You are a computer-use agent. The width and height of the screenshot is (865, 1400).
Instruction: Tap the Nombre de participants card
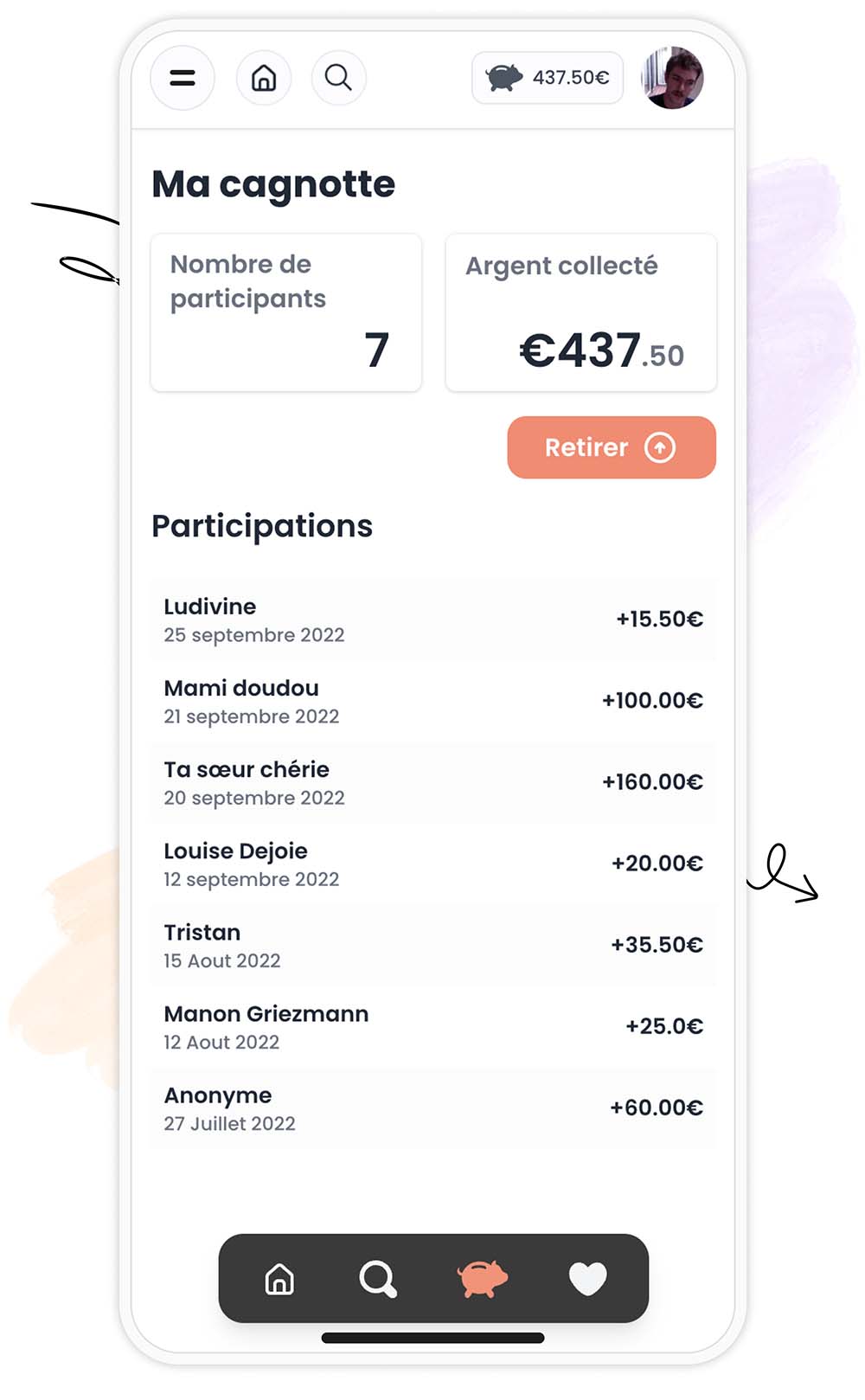click(x=286, y=312)
